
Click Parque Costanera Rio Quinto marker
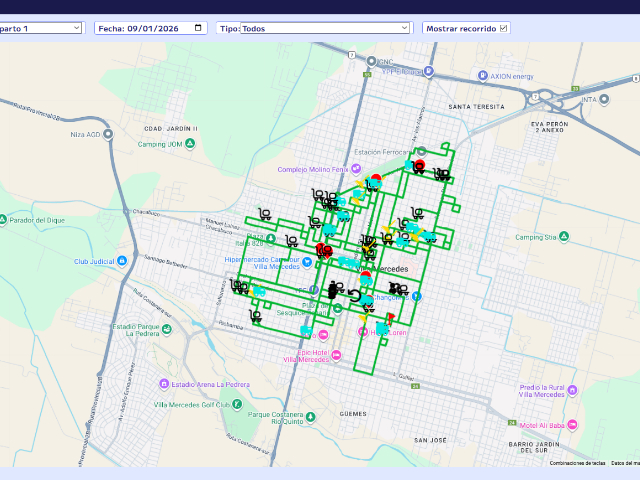tap(312, 414)
